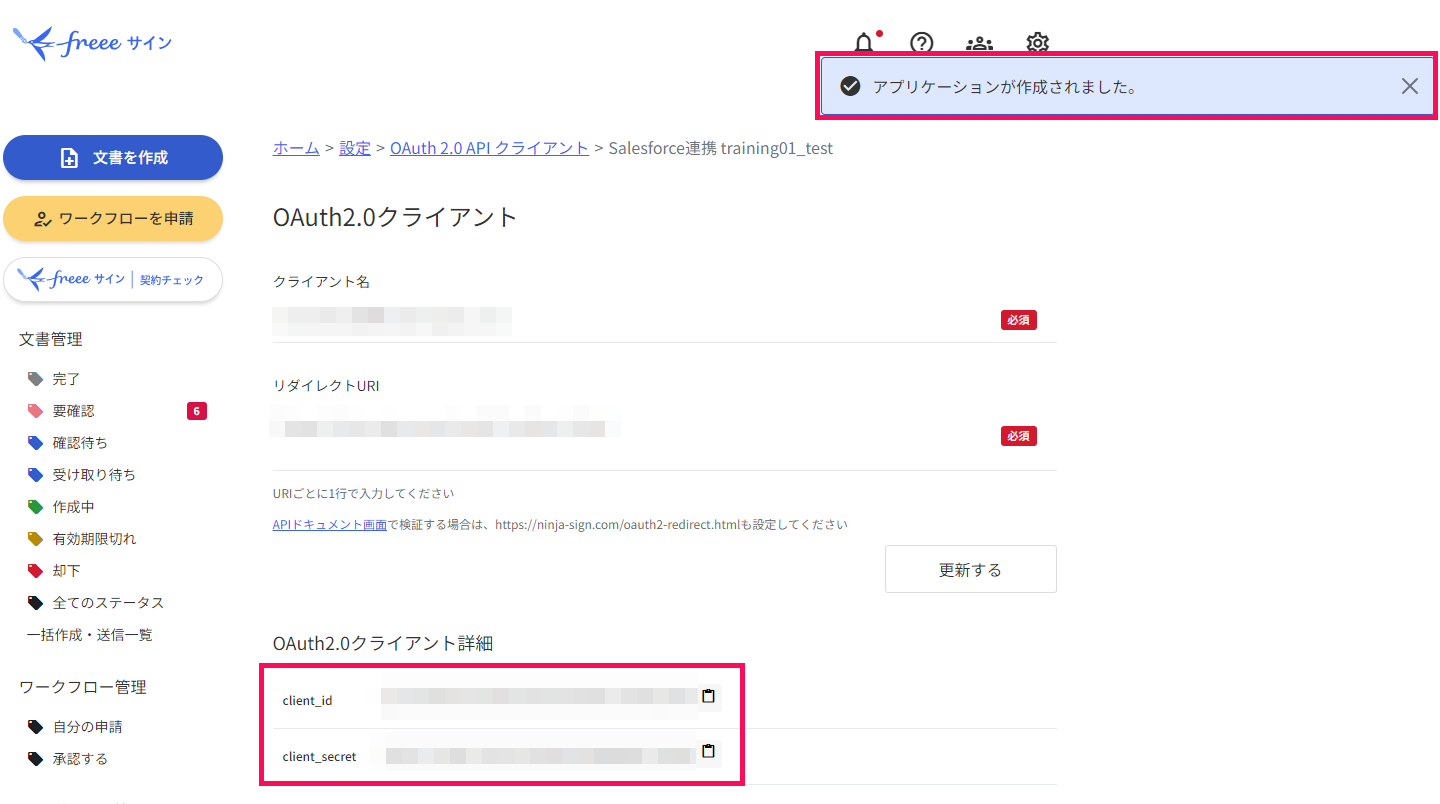This screenshot has width=1440, height=804.
Task: Click the pink tag icon beside 要確認
Action: (x=36, y=411)
